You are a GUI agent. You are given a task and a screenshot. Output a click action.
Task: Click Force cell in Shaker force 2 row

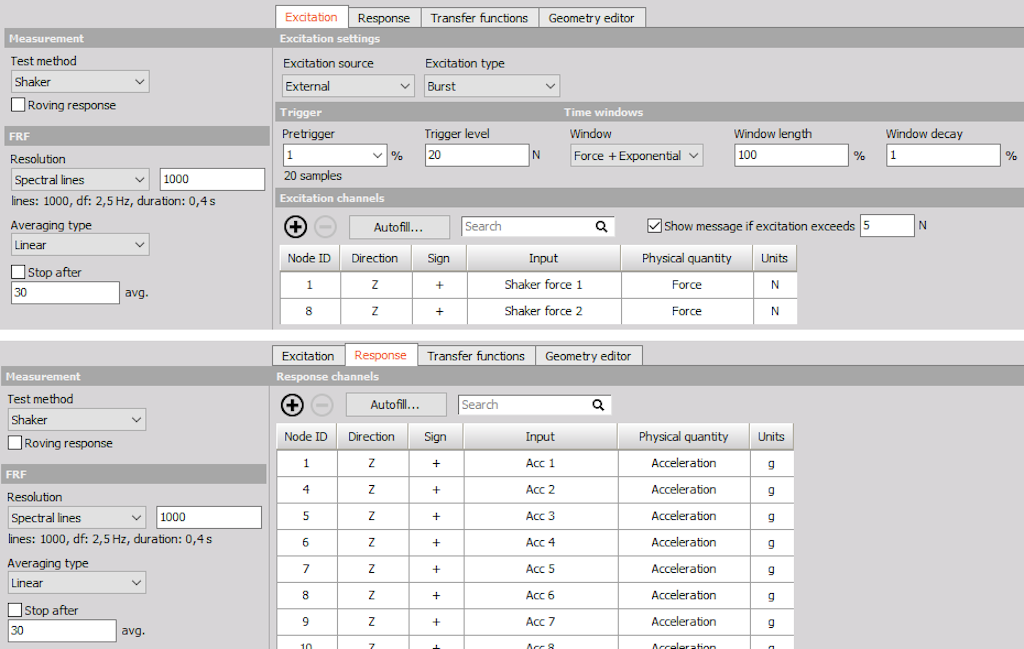tap(686, 311)
